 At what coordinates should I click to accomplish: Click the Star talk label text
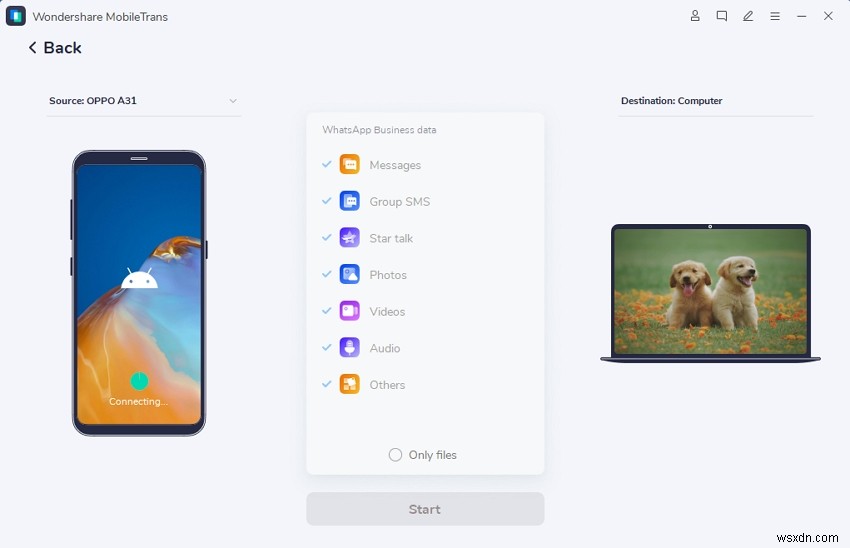391,238
